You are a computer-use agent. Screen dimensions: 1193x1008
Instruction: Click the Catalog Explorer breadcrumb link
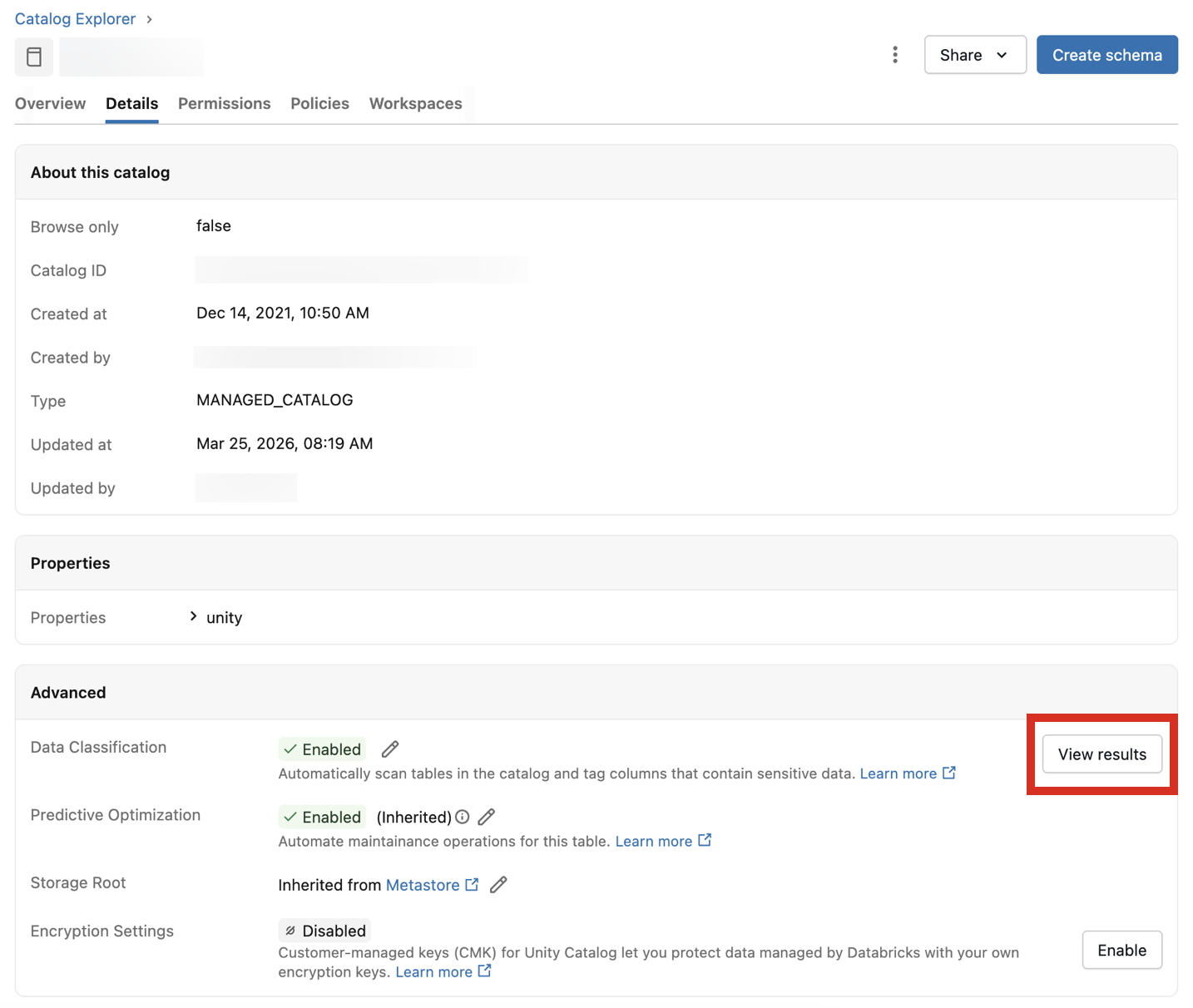pyautogui.click(x=74, y=18)
